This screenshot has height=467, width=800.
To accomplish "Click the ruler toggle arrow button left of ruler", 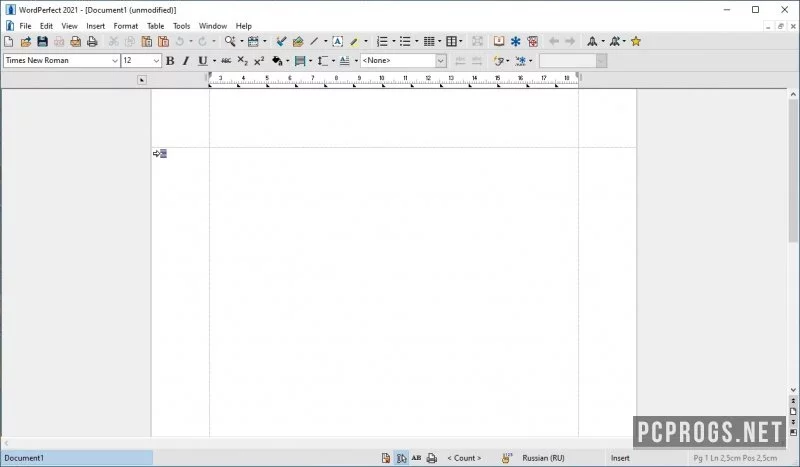I will (142, 80).
